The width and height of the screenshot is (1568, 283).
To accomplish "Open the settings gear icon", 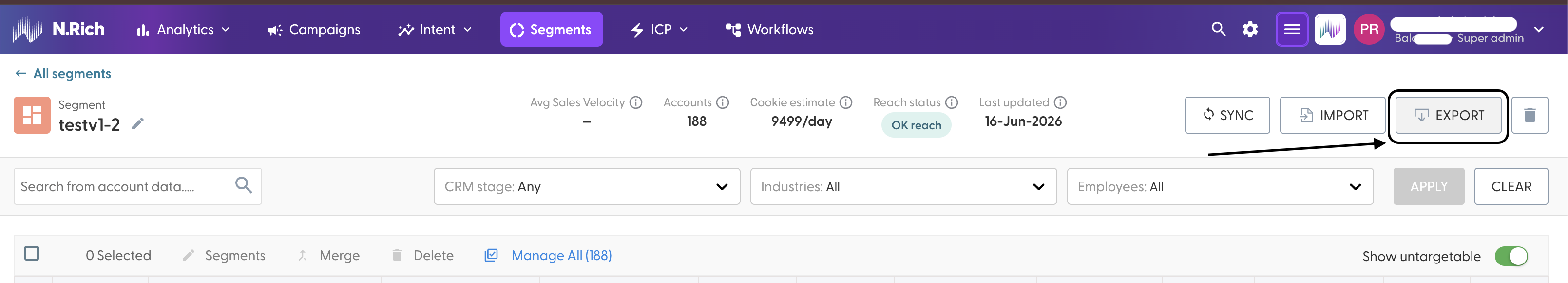I will (x=1250, y=29).
